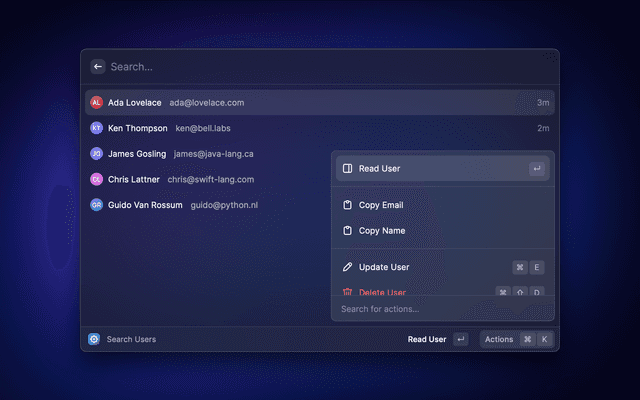Click Read User in the bottom bar
Screen dimensions: 640x400
coord(427,339)
